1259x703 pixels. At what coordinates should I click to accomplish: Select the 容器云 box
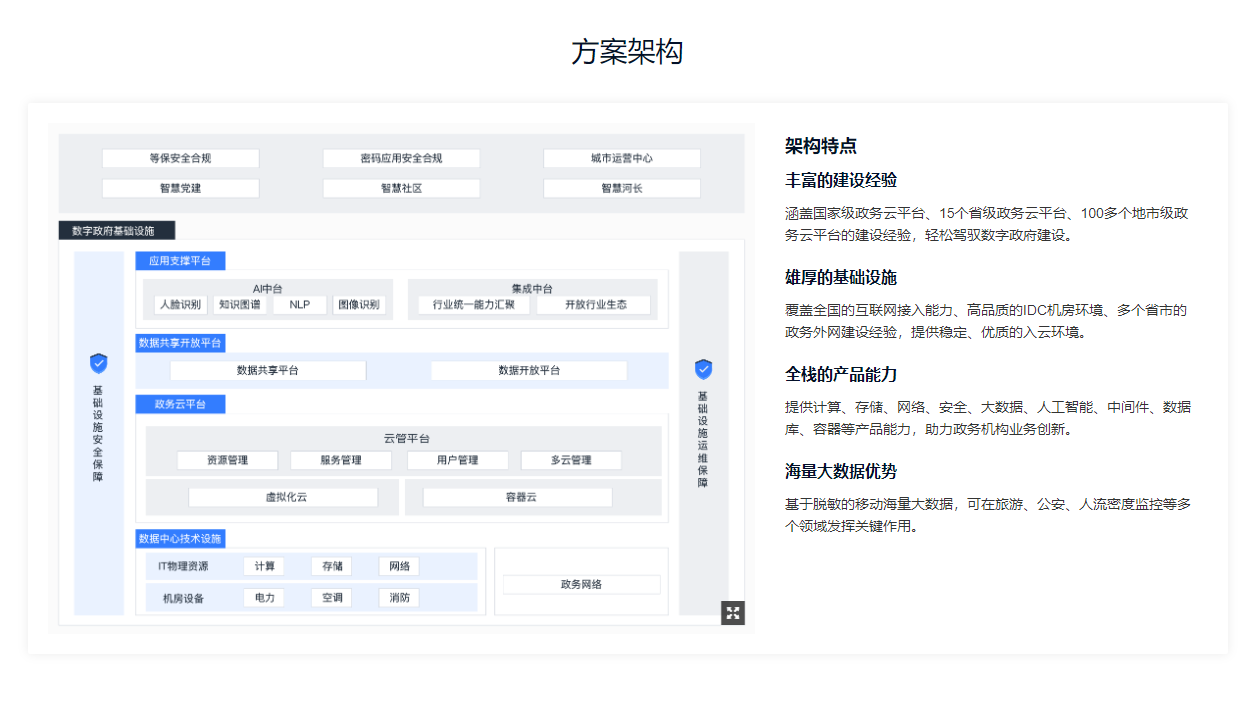point(518,497)
